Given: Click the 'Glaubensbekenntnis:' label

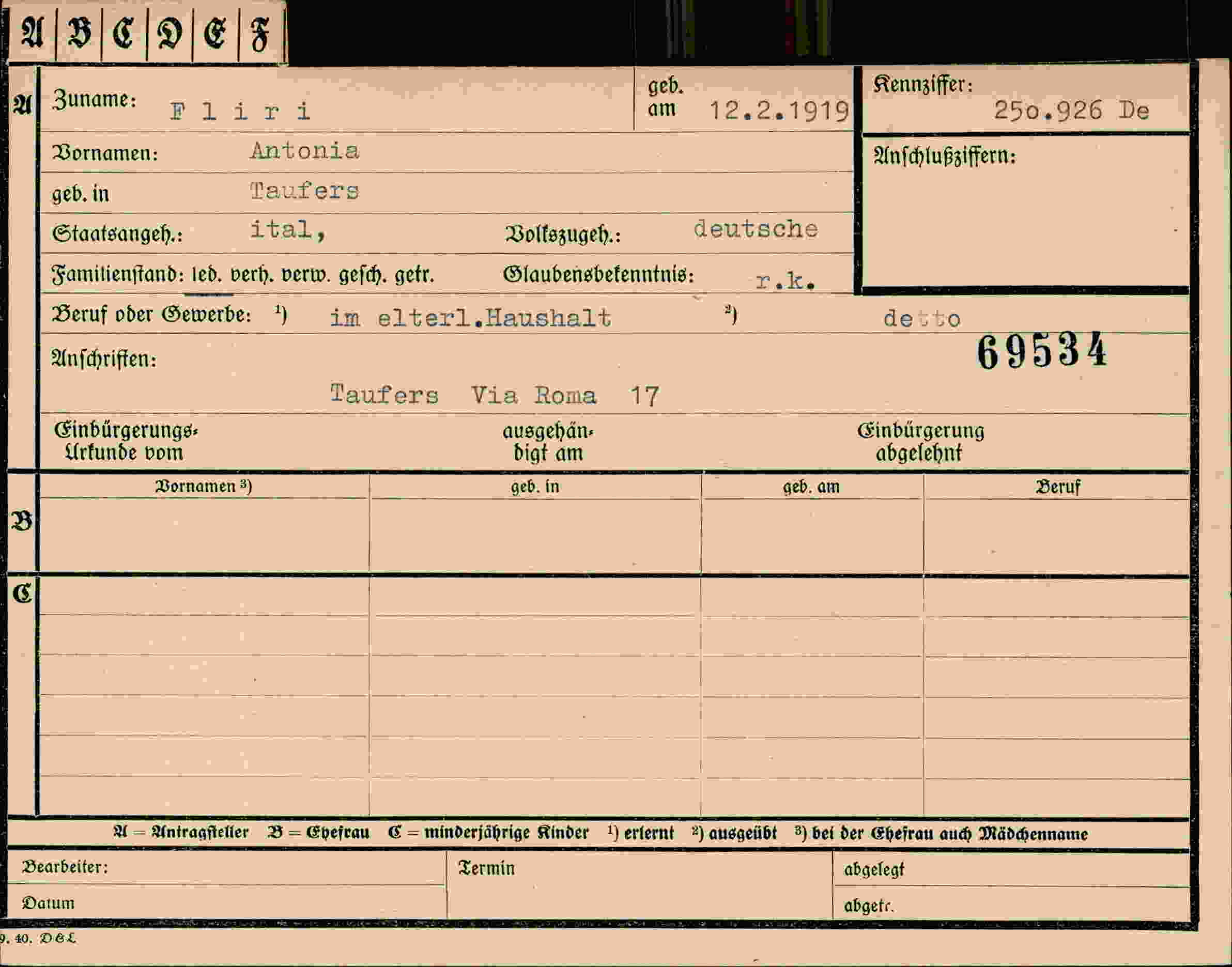Looking at the screenshot, I should (599, 275).
